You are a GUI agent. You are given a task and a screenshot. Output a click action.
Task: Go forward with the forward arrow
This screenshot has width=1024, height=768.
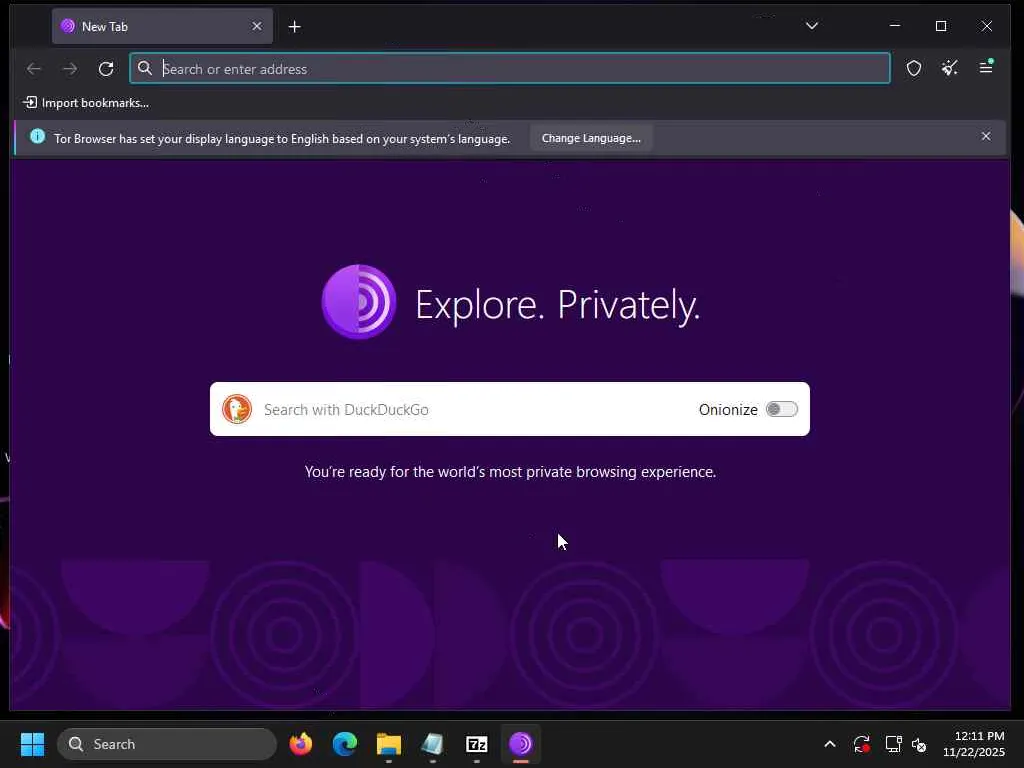click(x=70, y=69)
